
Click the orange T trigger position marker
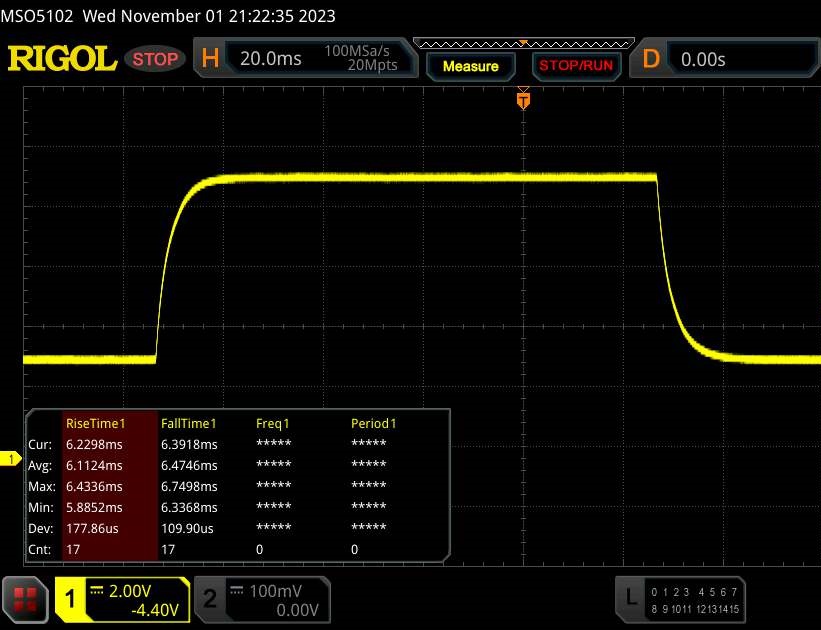point(522,100)
